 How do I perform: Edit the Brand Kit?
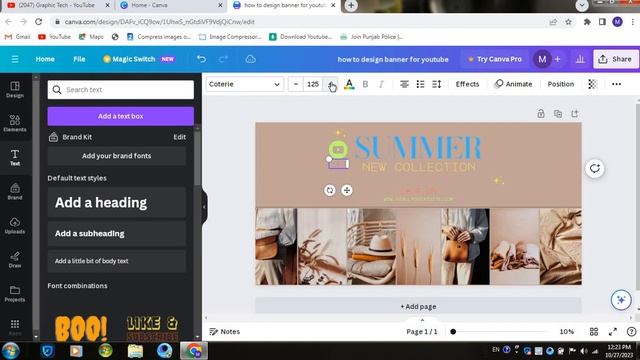(x=180, y=137)
